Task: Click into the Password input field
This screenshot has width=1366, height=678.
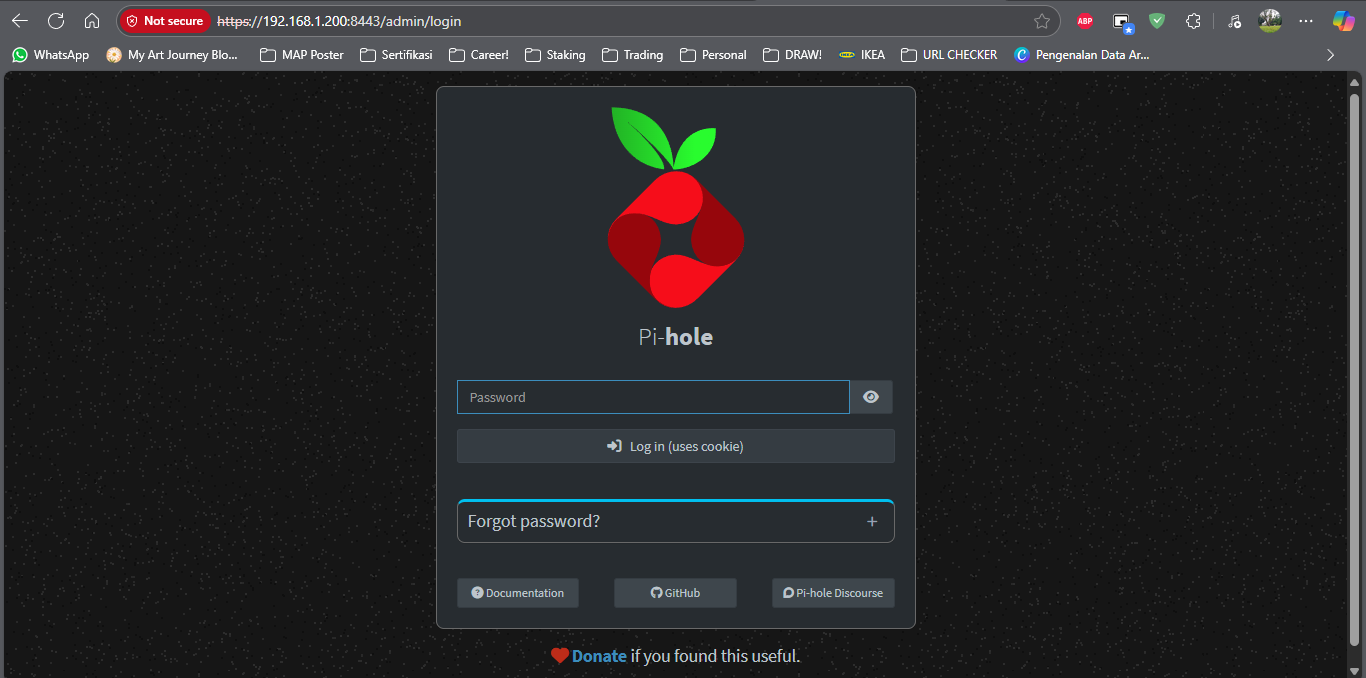Action: [653, 397]
